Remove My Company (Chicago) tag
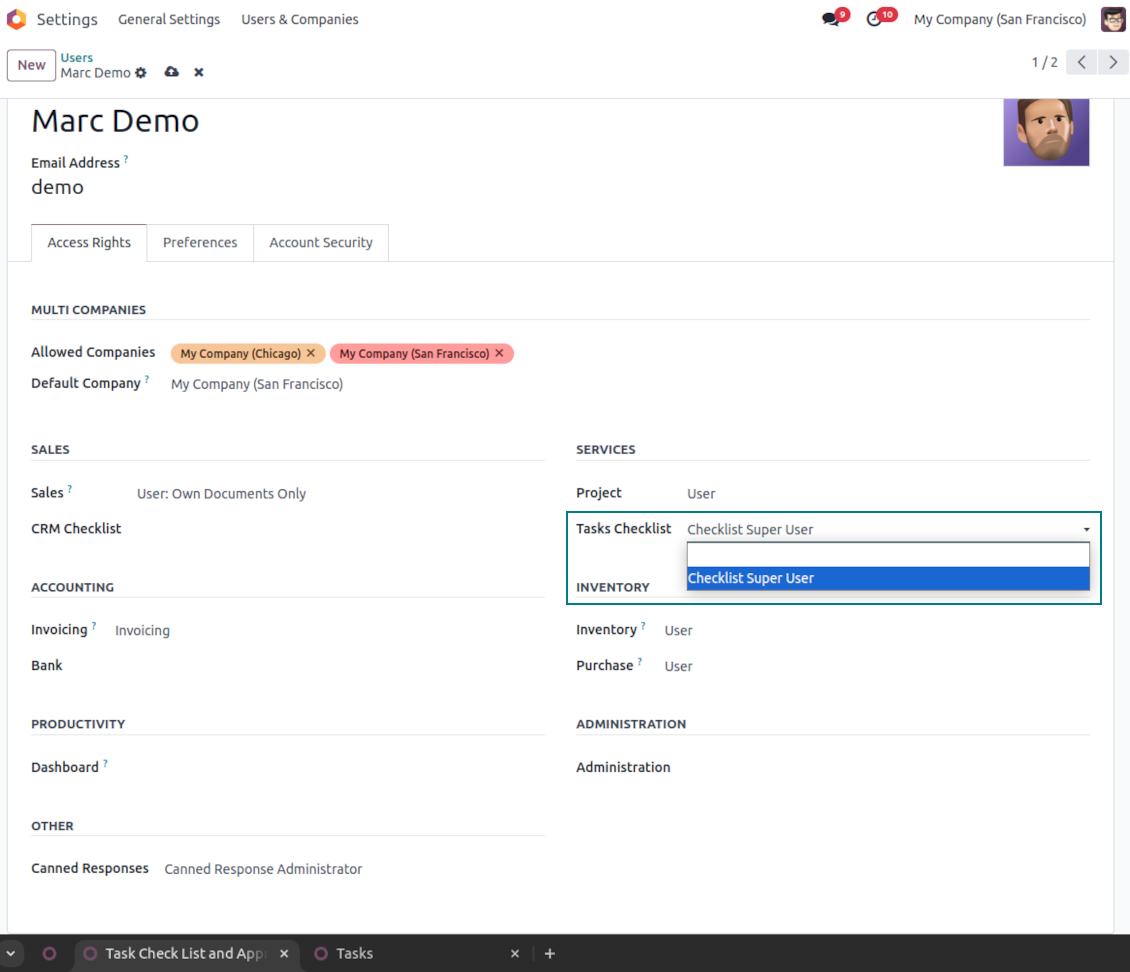Image resolution: width=1130 pixels, height=972 pixels. (311, 354)
